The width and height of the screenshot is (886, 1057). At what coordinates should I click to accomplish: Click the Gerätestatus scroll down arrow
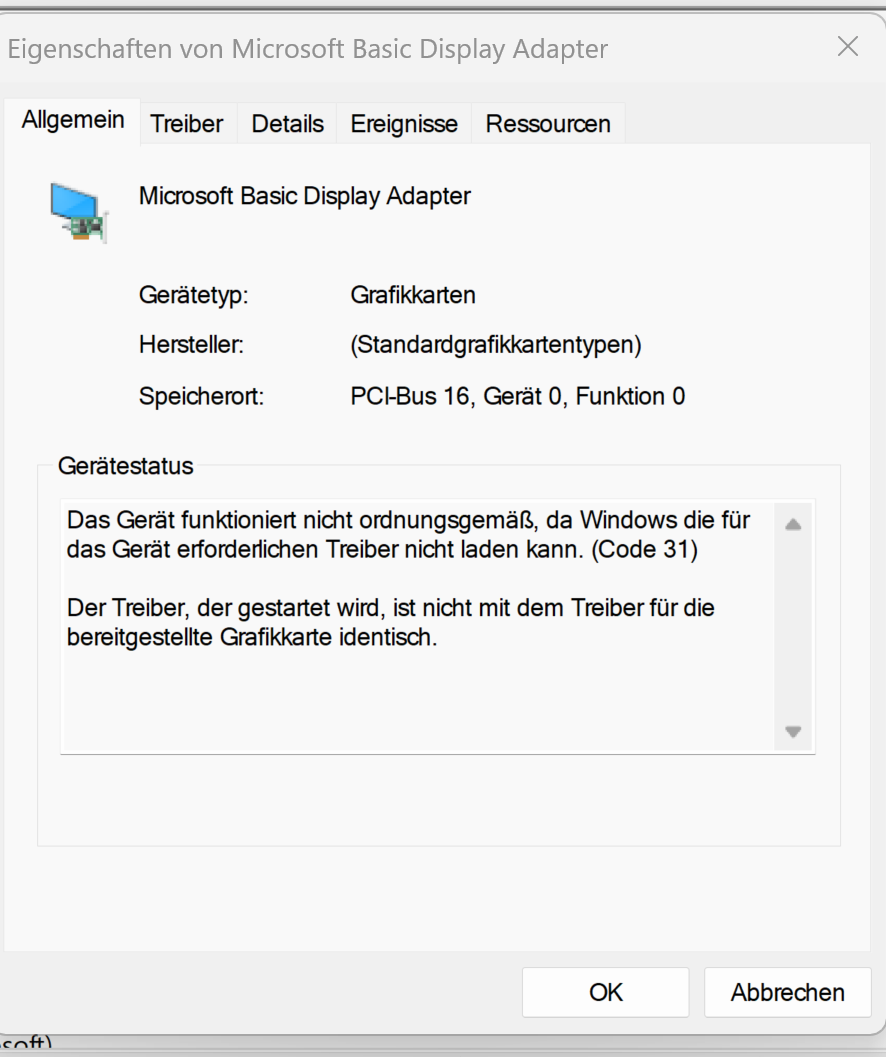click(793, 731)
